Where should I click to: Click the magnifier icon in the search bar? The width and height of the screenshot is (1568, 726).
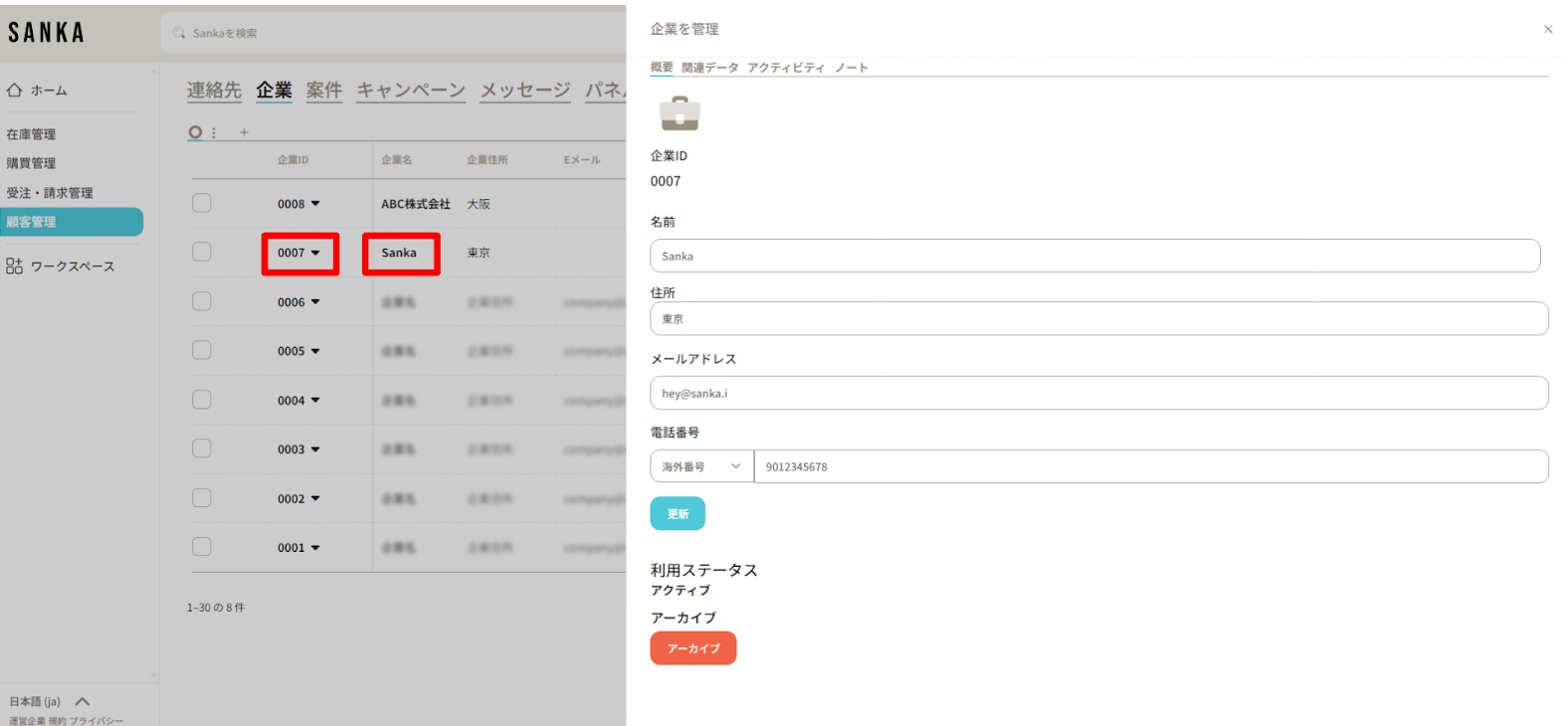[x=179, y=33]
